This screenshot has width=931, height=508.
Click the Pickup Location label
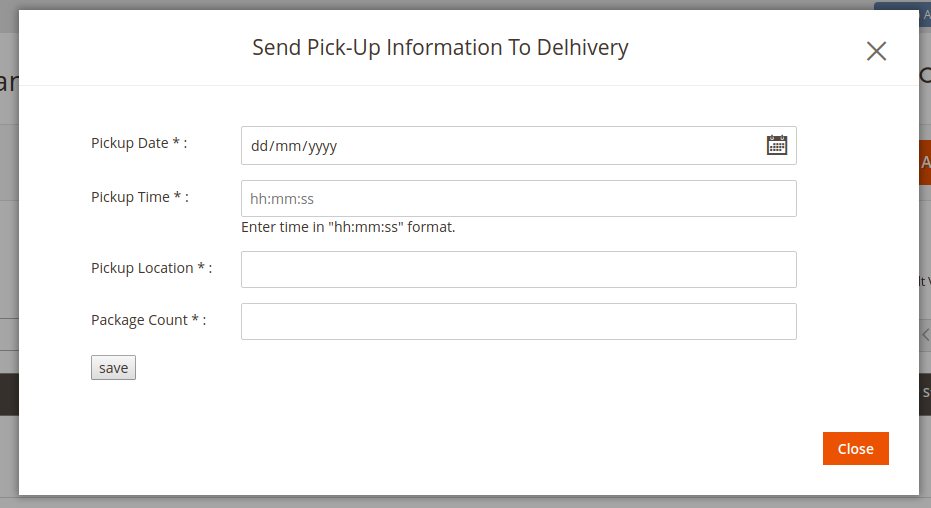pos(151,268)
